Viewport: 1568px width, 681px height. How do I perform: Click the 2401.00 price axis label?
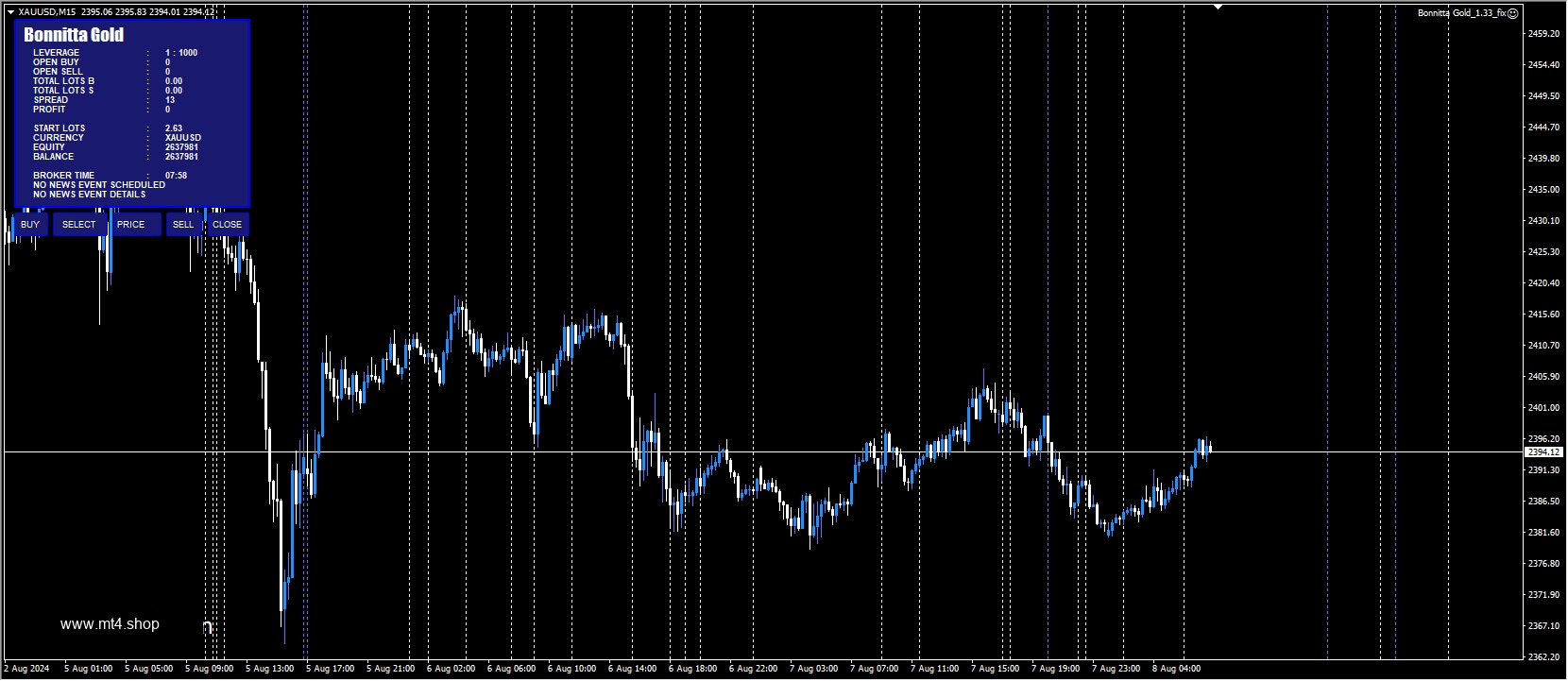1543,408
